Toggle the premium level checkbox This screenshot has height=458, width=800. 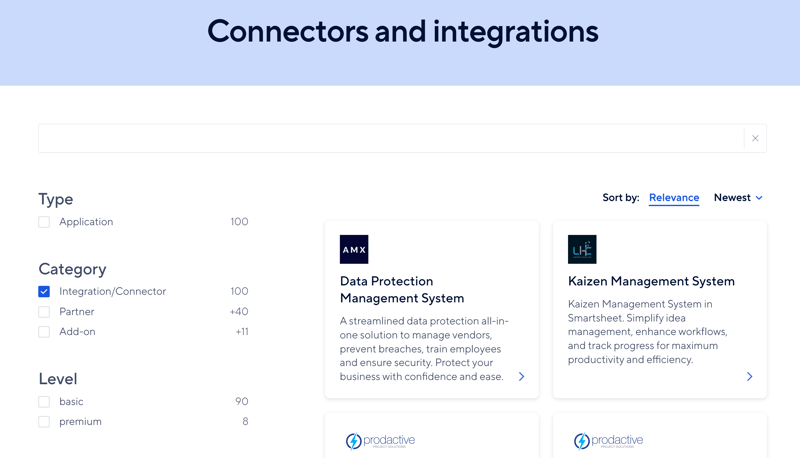[x=44, y=422]
